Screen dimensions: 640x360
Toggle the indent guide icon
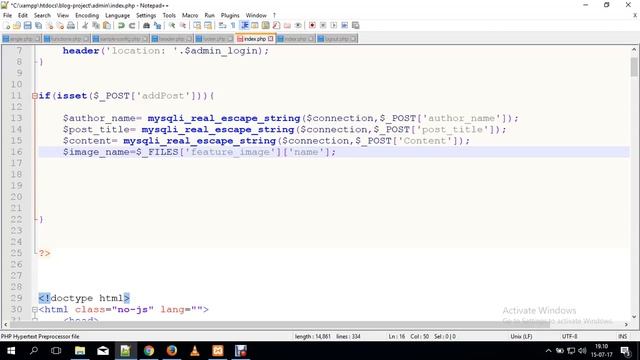pos(244,25)
